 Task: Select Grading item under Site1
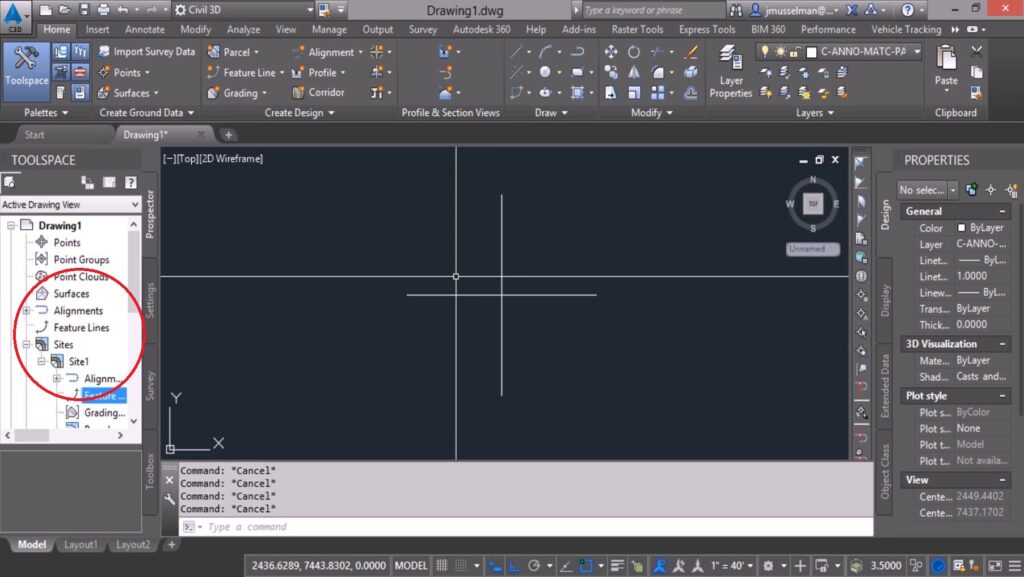click(104, 413)
